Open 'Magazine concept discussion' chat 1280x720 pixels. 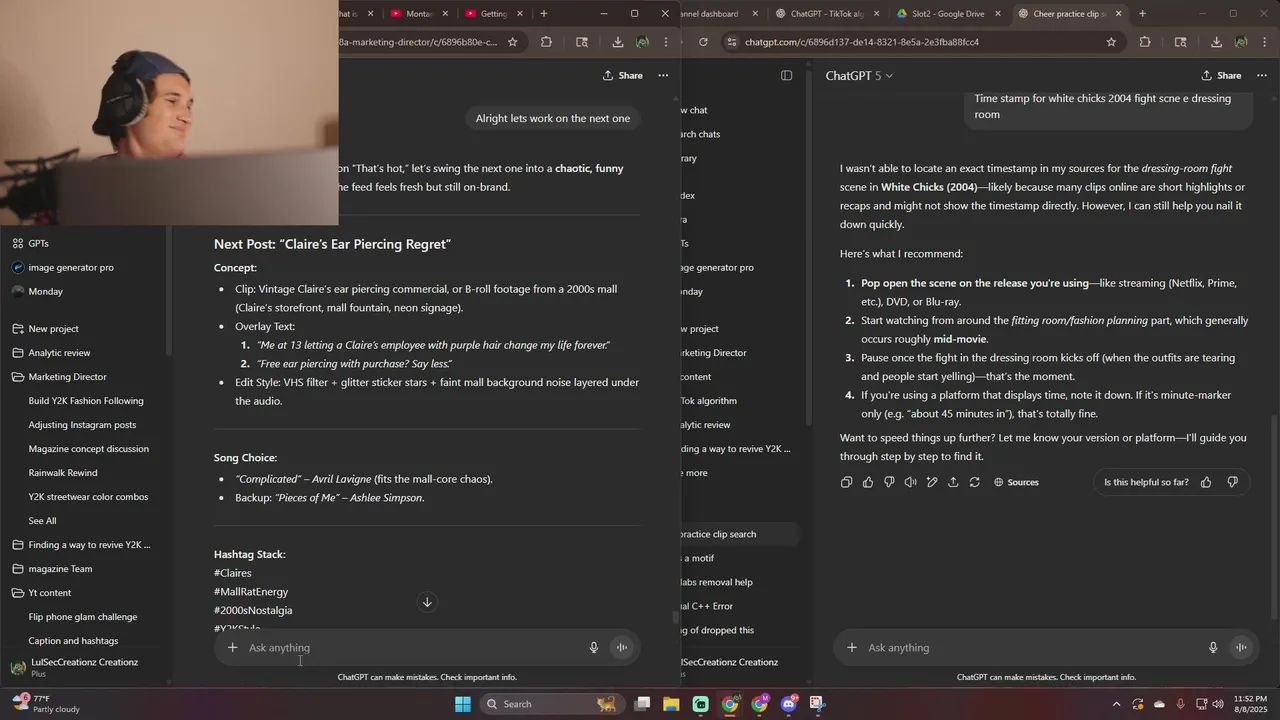coord(89,448)
